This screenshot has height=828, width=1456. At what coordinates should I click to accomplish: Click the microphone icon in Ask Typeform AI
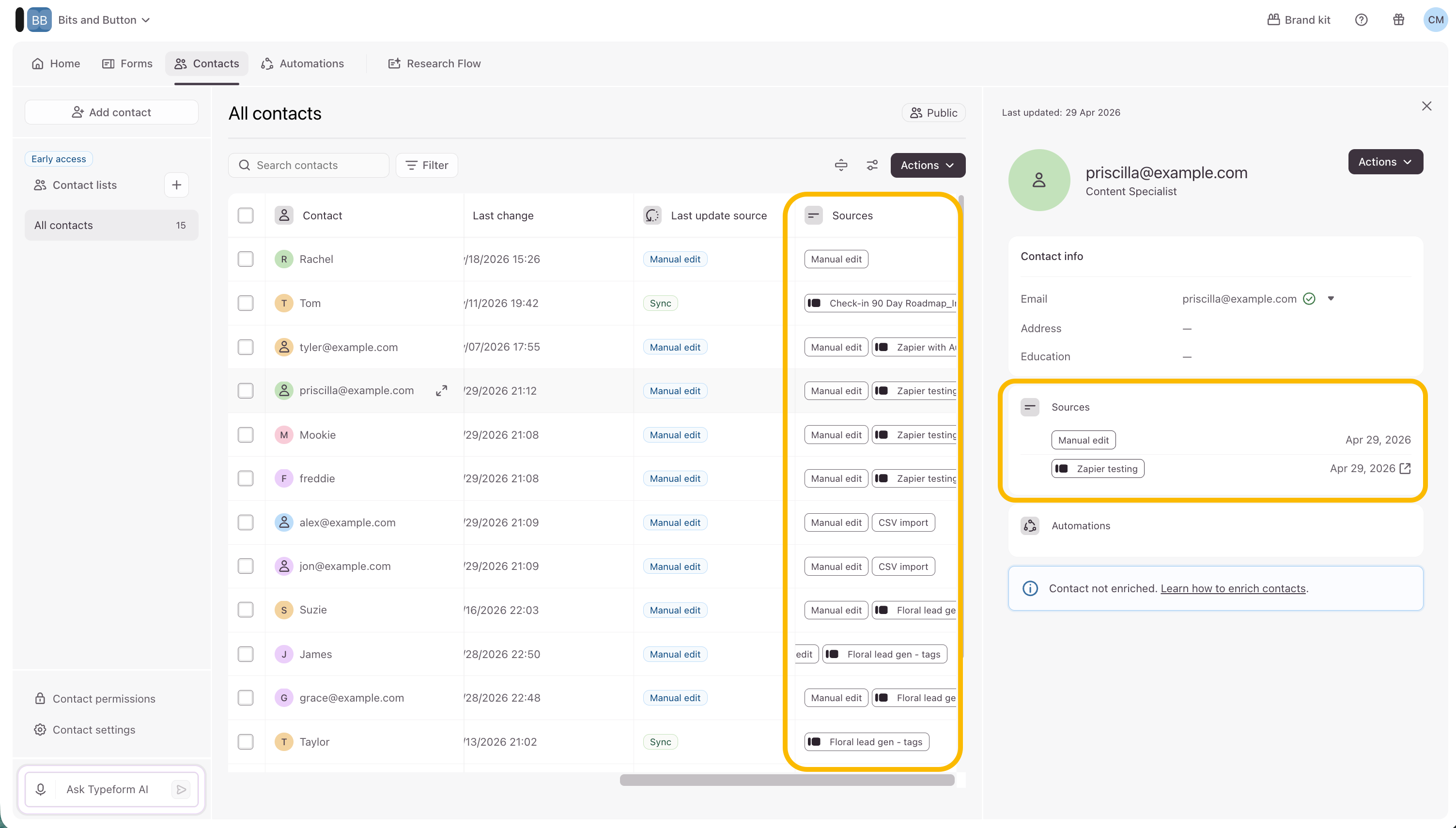tap(40, 789)
